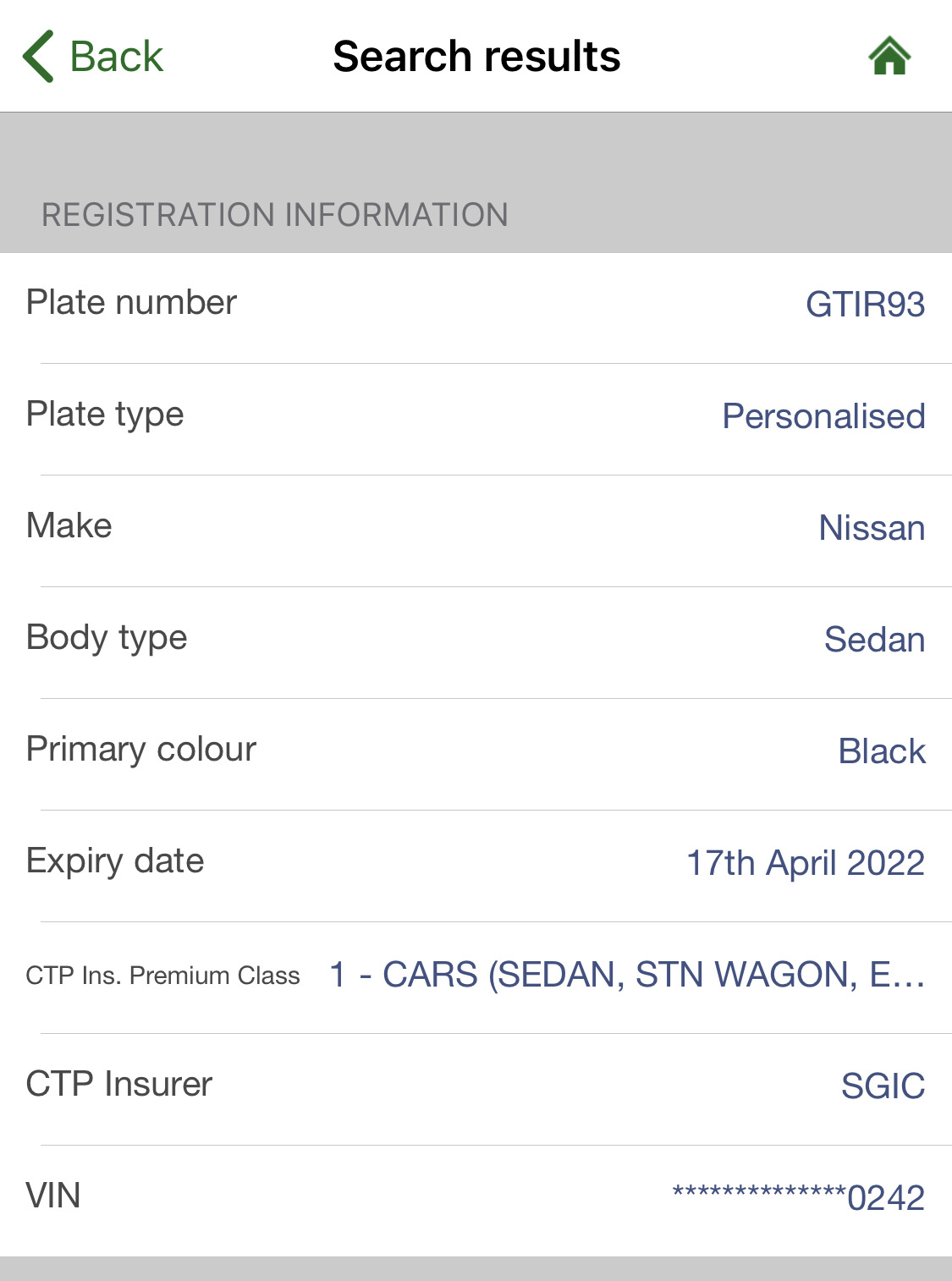This screenshot has width=952, height=1281.
Task: Select the Plate number row label
Action: click(x=131, y=303)
